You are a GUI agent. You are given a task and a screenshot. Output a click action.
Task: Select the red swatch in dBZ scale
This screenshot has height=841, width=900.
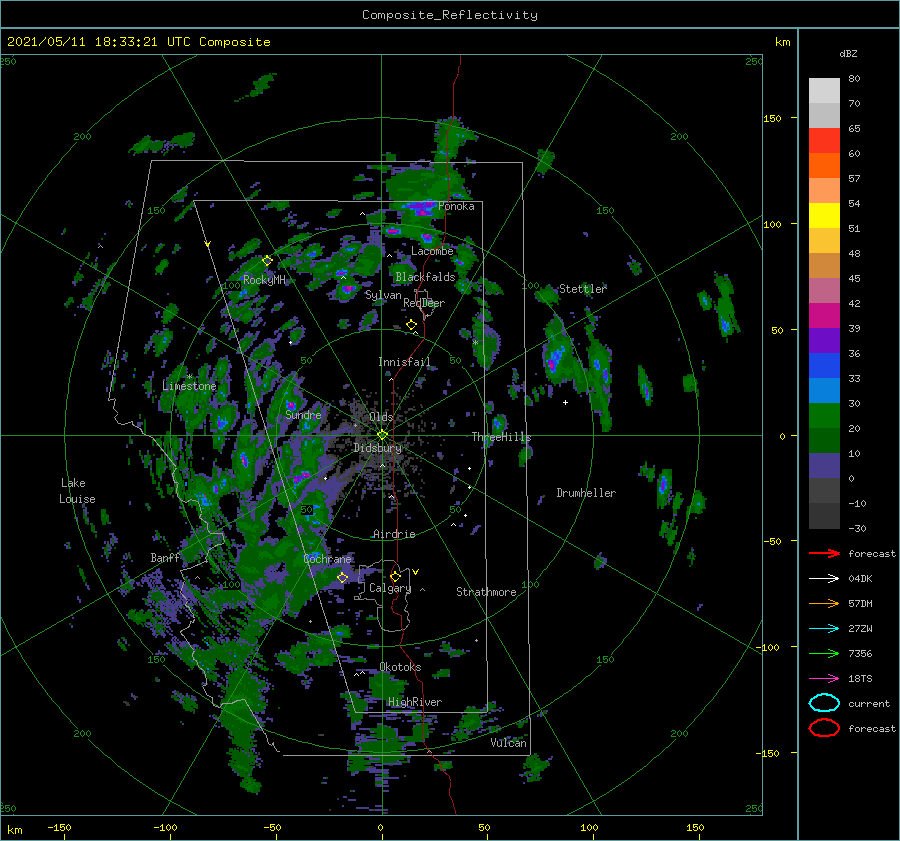(824, 140)
